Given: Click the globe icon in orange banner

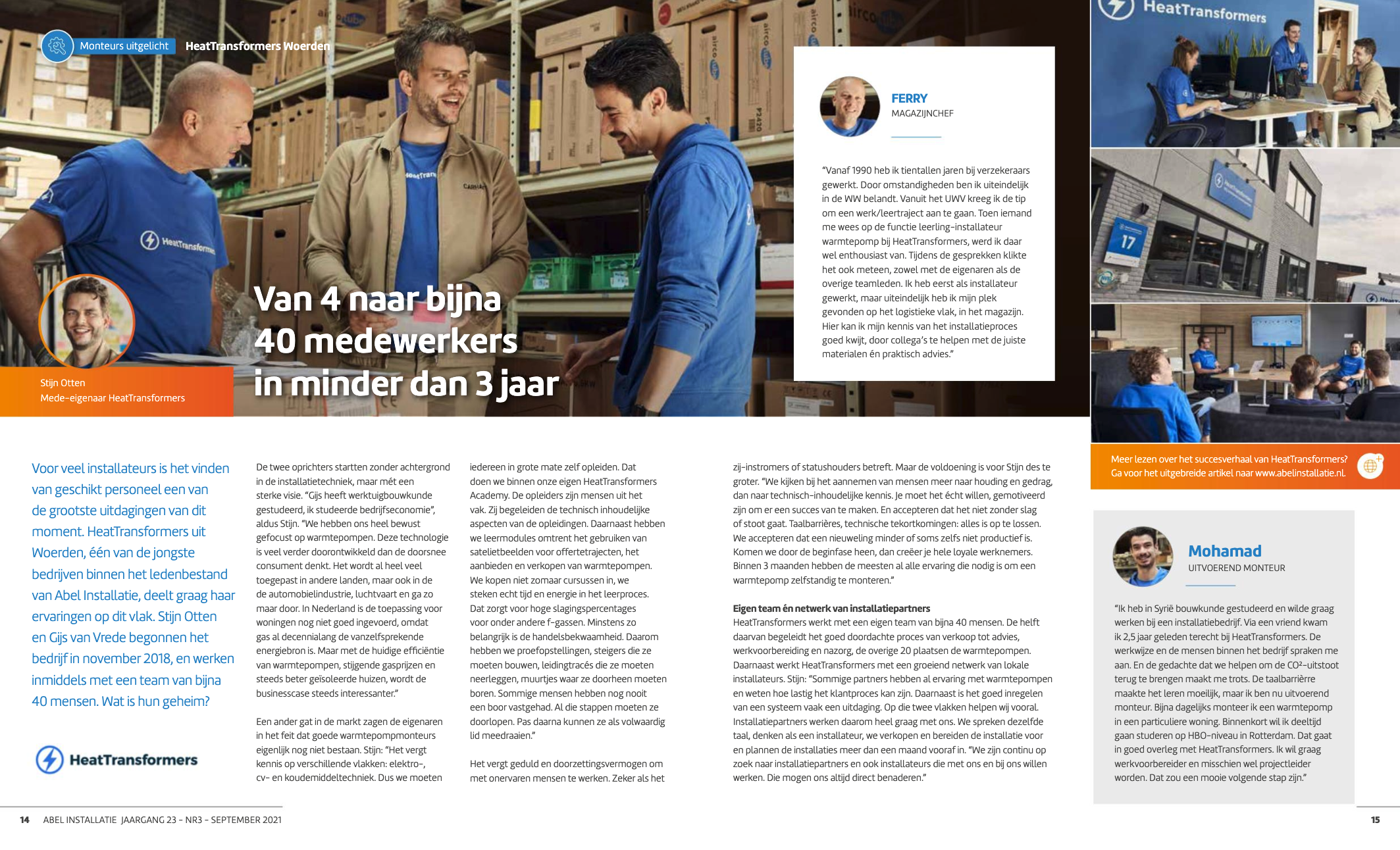Looking at the screenshot, I should (1370, 466).
